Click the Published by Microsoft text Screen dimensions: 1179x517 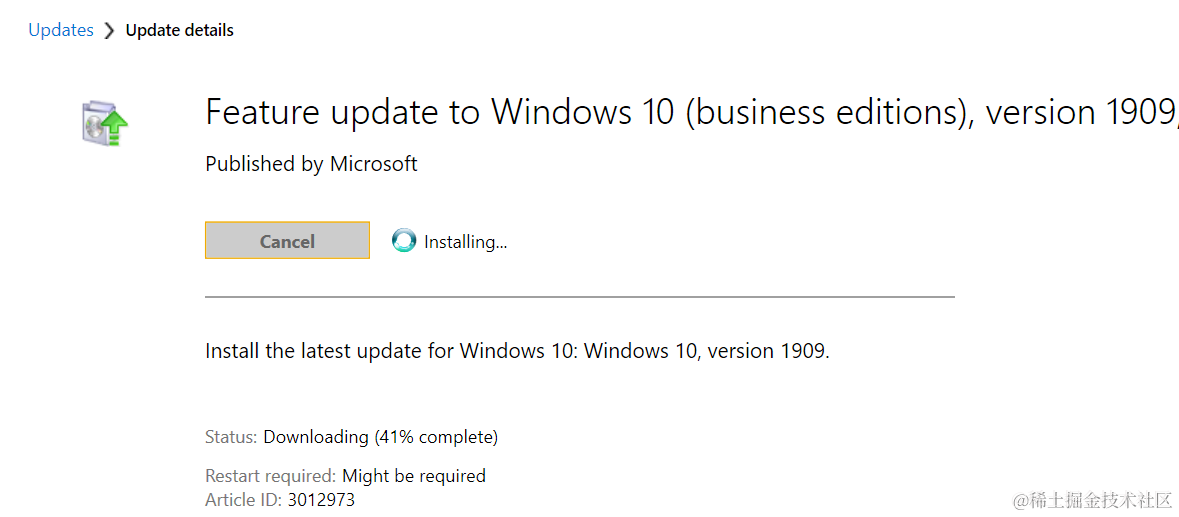pyautogui.click(x=311, y=164)
